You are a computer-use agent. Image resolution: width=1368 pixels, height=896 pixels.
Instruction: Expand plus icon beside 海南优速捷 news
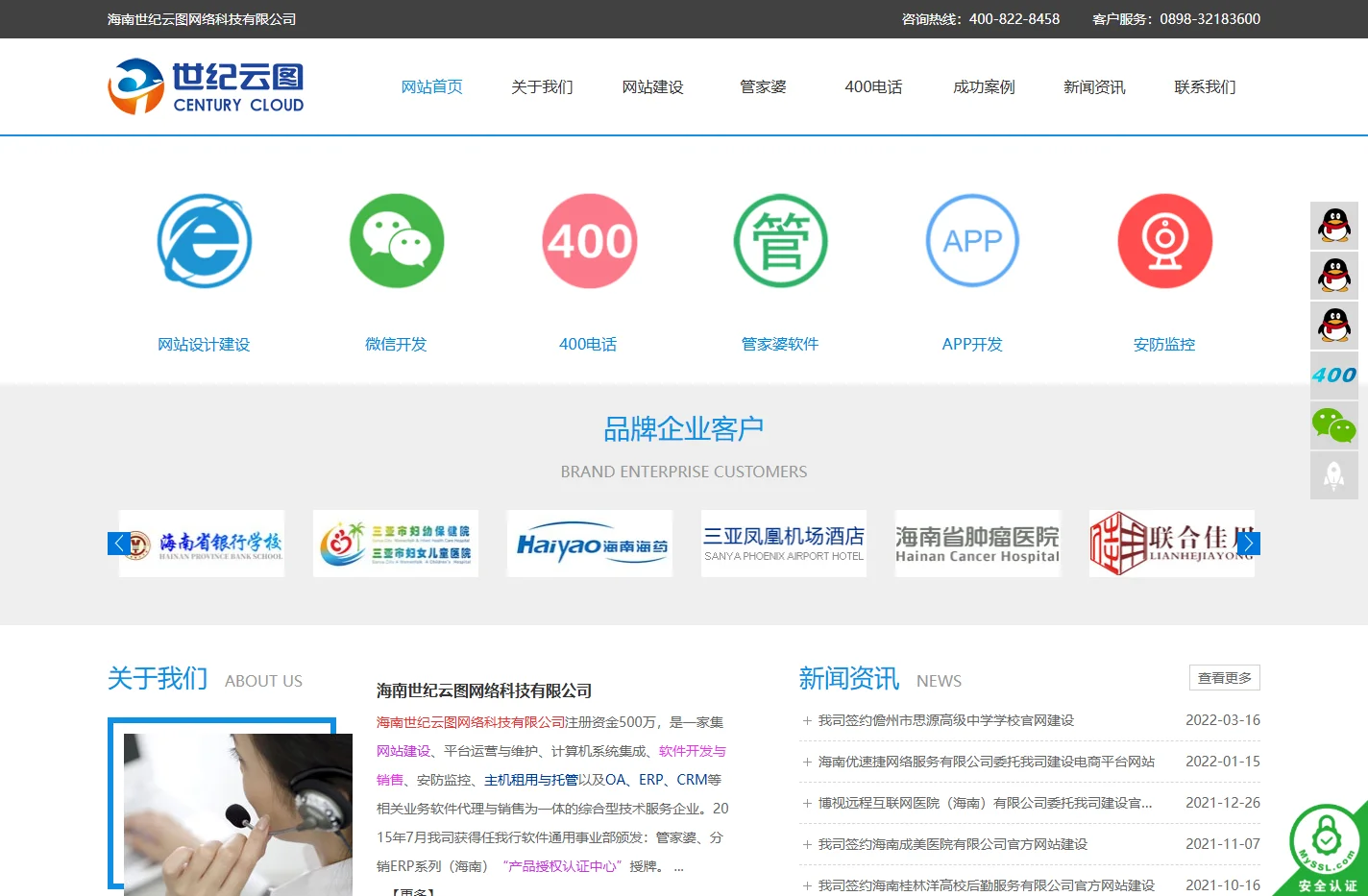tap(807, 762)
